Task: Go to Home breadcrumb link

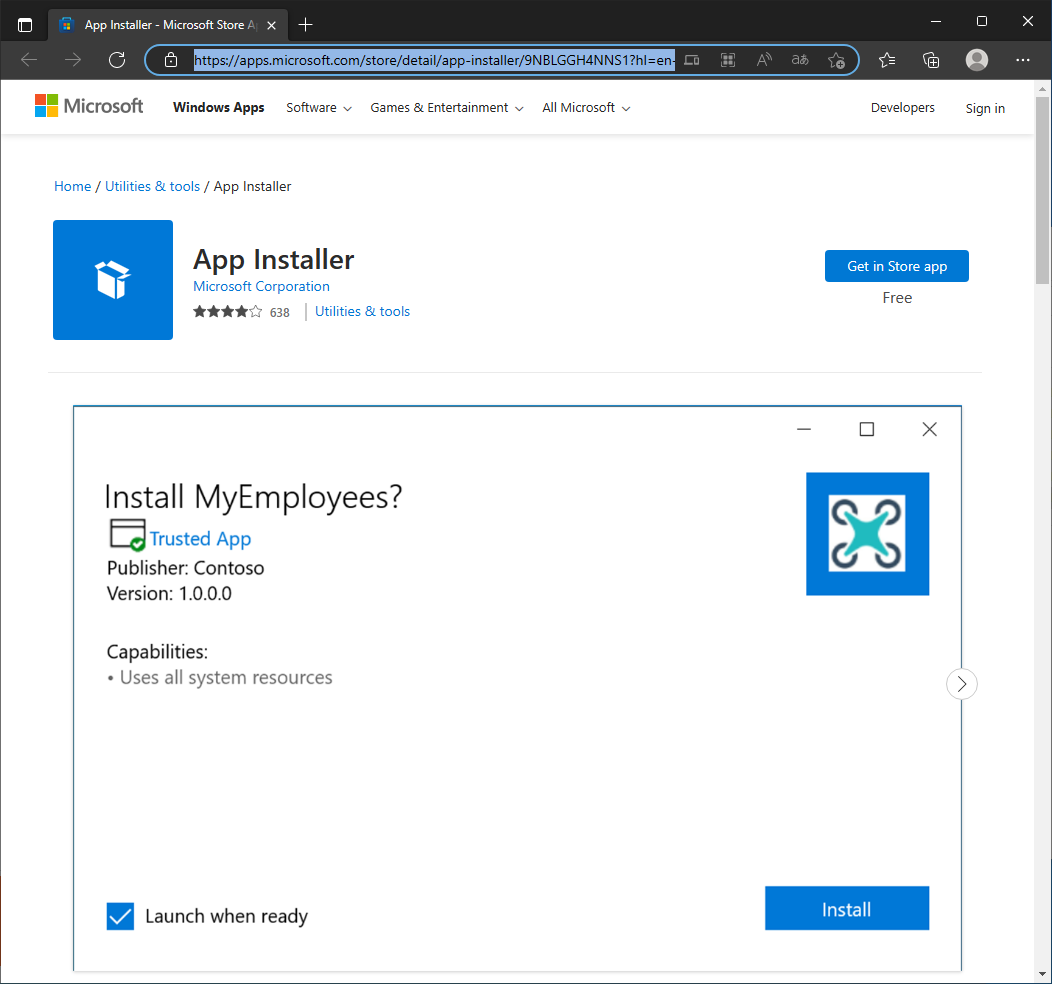Action: pos(72,186)
